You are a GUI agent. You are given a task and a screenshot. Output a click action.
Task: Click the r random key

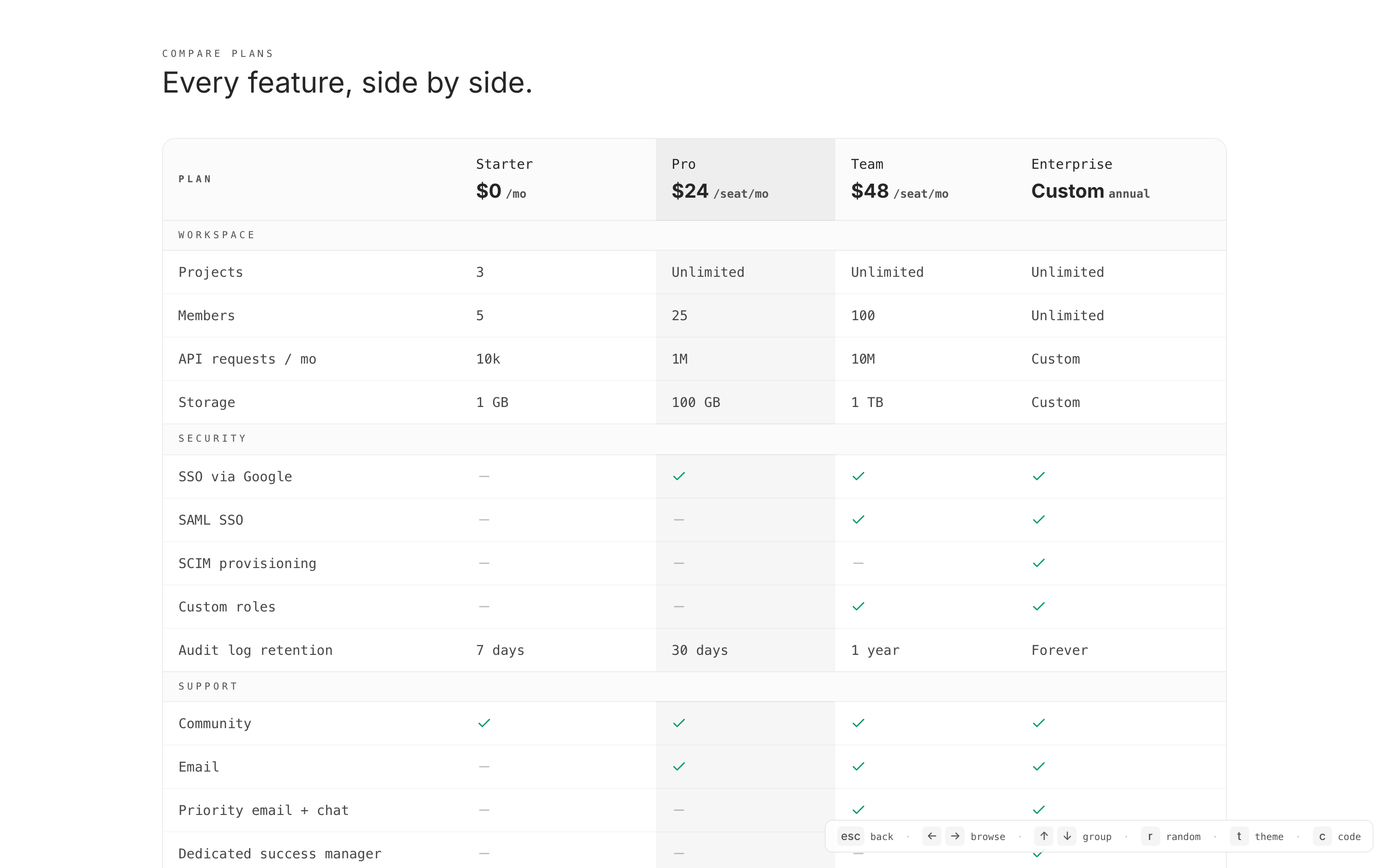point(1150,837)
